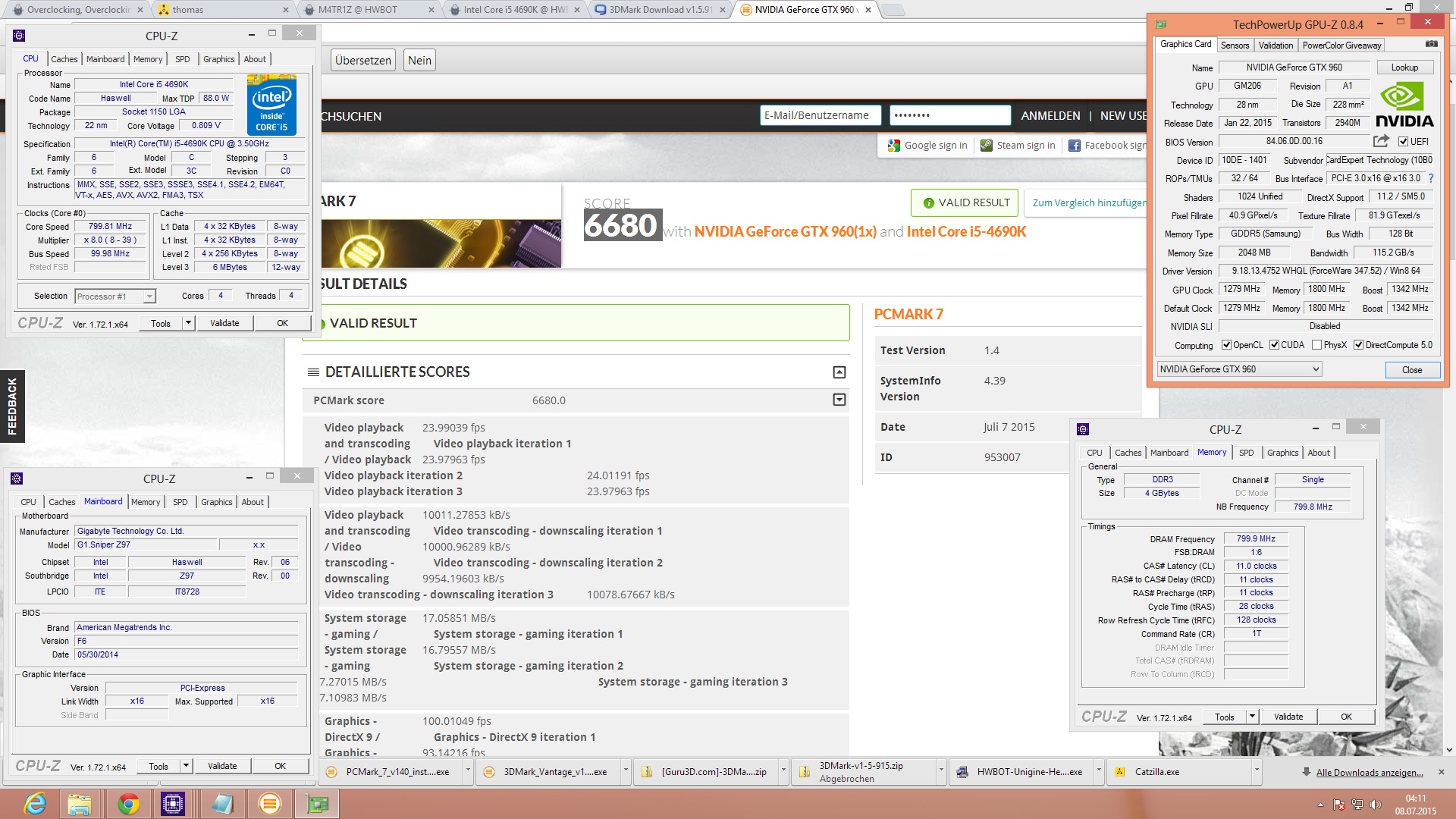Click the orange Futuremark icon in taskbar
This screenshot has width=1456, height=819.
[269, 804]
